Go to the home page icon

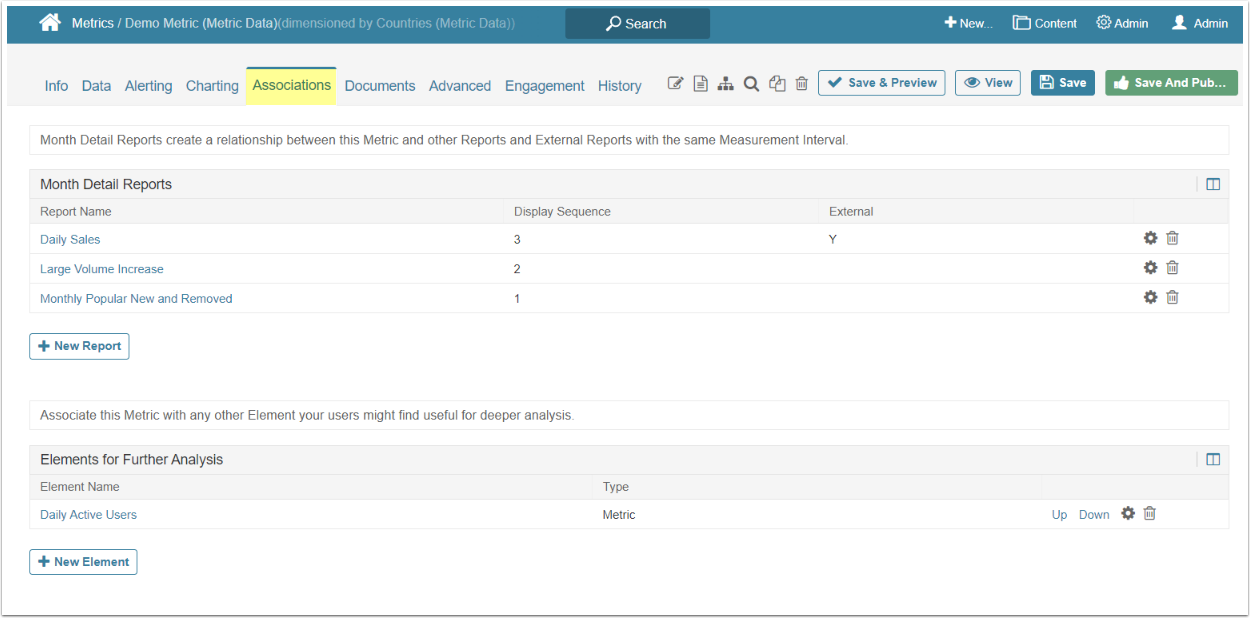point(50,22)
